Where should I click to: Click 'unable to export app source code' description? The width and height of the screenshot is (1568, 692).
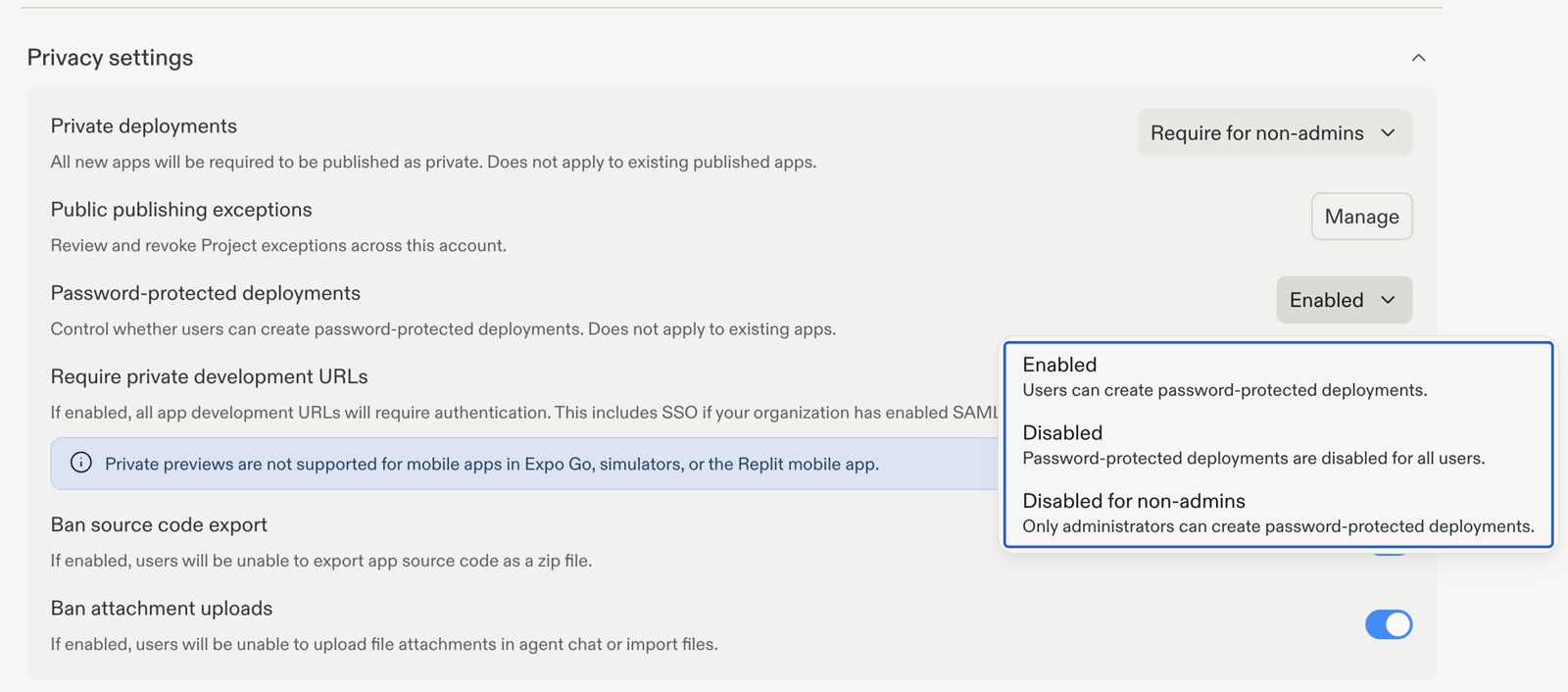pyautogui.click(x=321, y=561)
